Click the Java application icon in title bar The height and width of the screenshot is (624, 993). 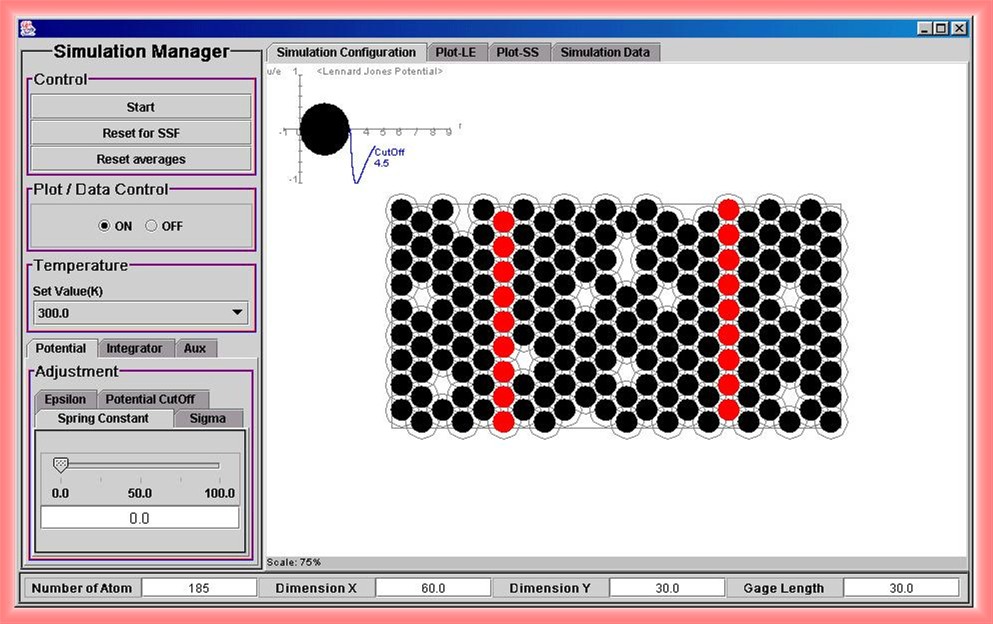click(x=29, y=28)
